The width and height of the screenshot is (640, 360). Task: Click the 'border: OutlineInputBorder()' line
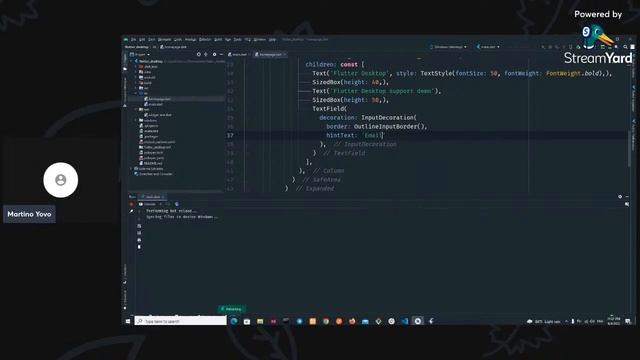point(376,126)
